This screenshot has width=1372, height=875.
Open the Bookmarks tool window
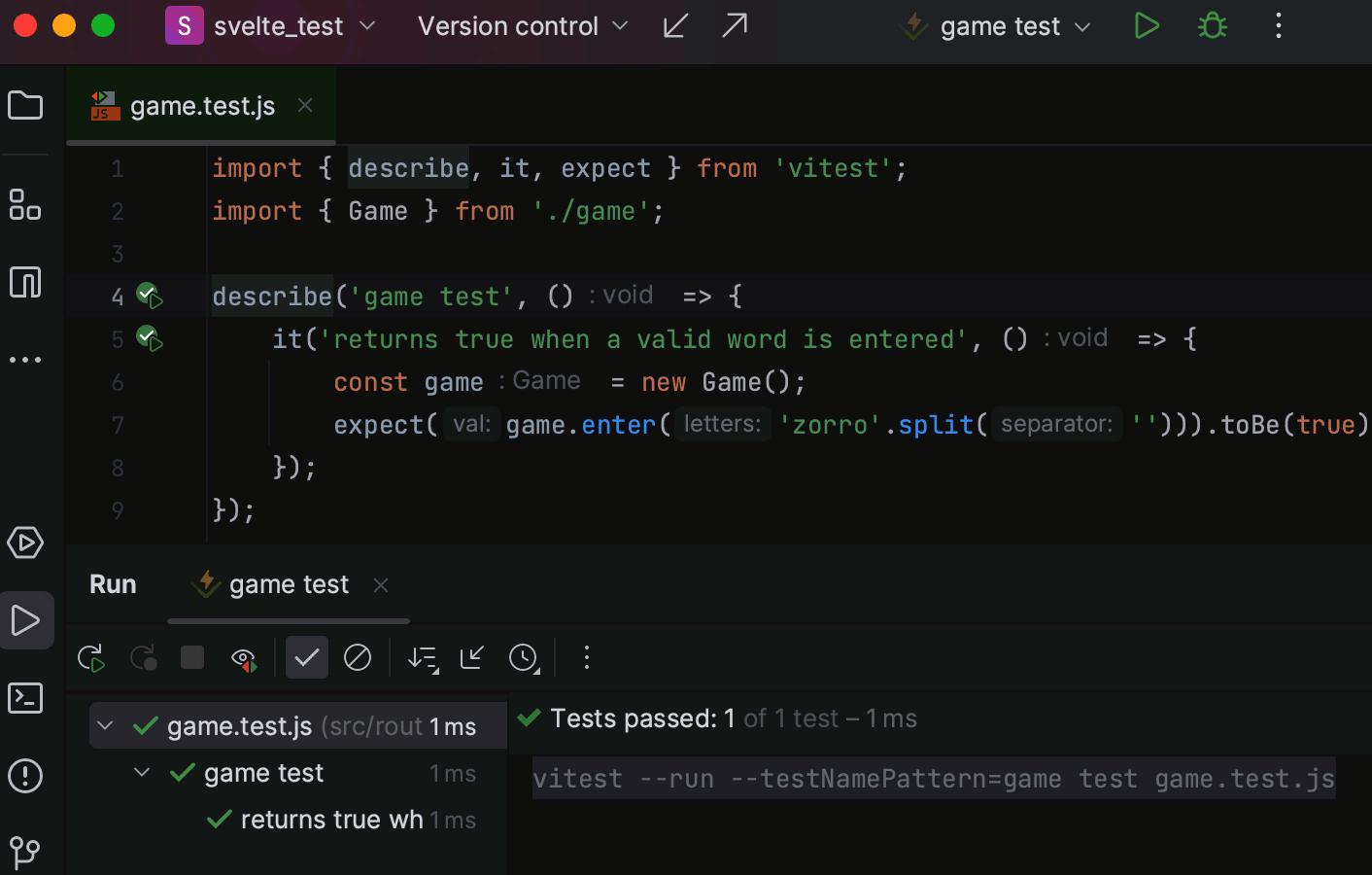pyautogui.click(x=26, y=282)
